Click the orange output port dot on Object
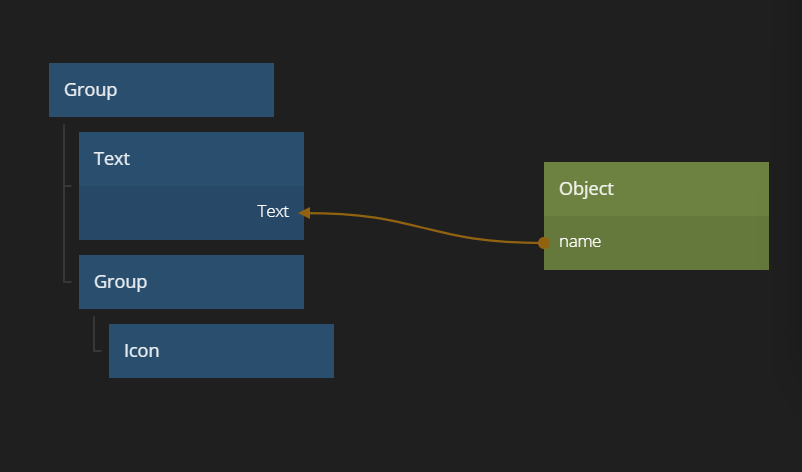The height and width of the screenshot is (472, 802). 544,242
